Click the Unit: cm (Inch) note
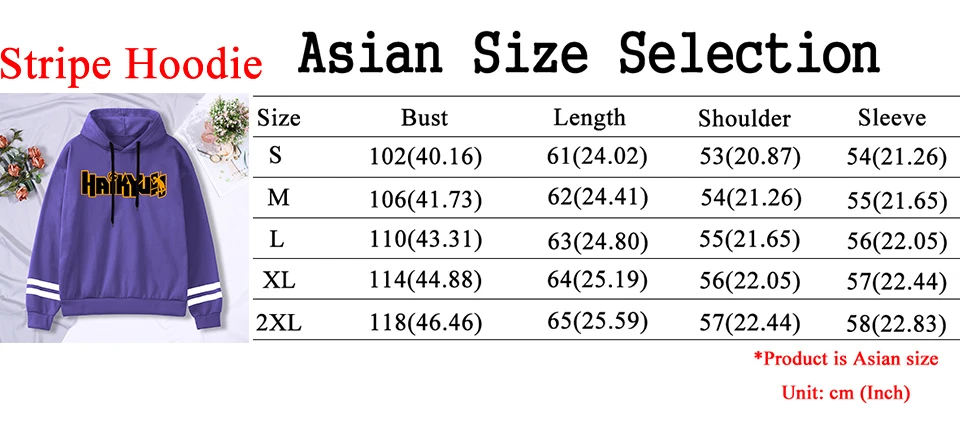This screenshot has height=427, width=960. tap(846, 392)
